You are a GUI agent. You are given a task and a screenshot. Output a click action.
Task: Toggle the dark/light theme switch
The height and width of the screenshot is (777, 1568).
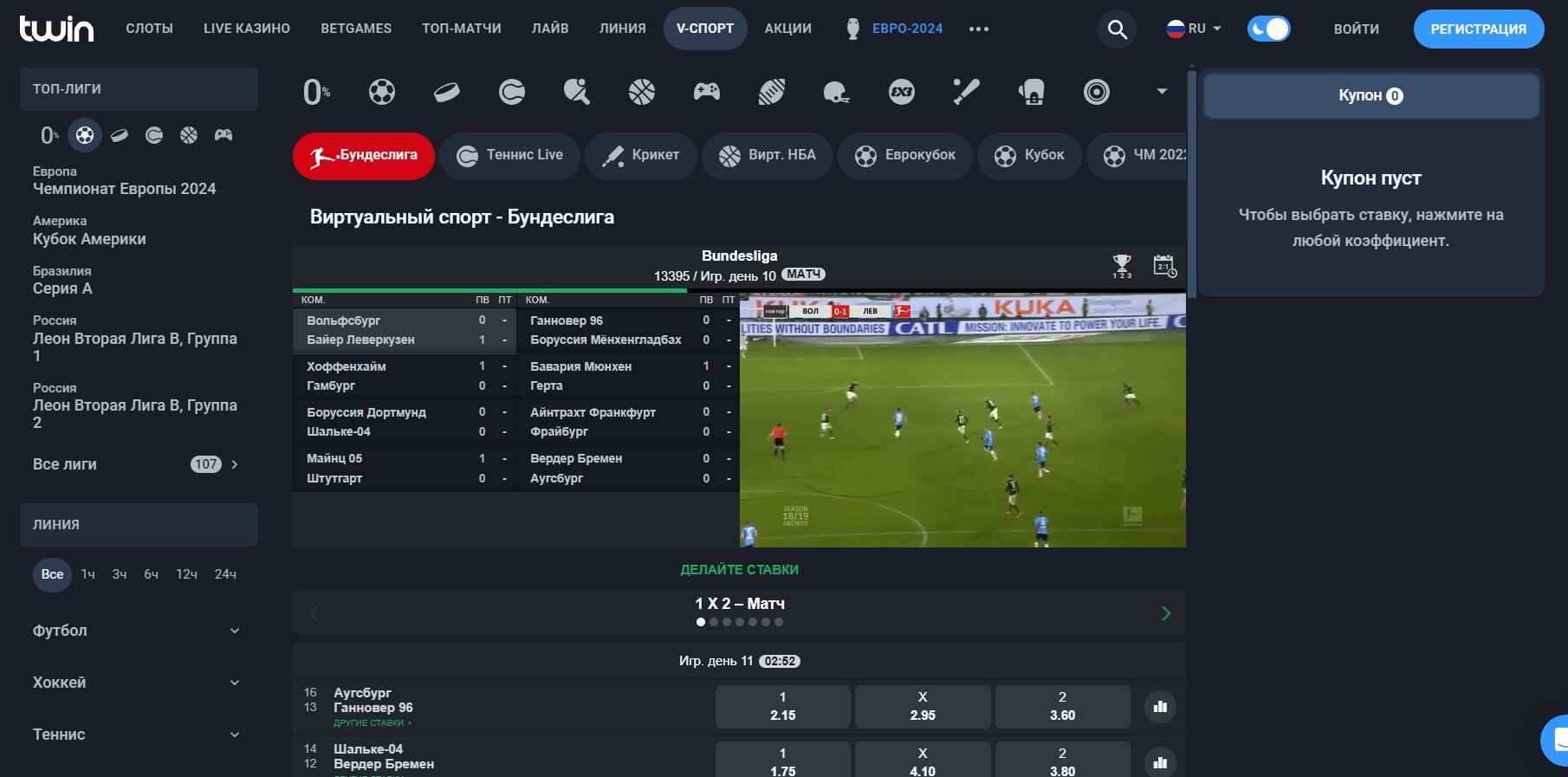1268,29
